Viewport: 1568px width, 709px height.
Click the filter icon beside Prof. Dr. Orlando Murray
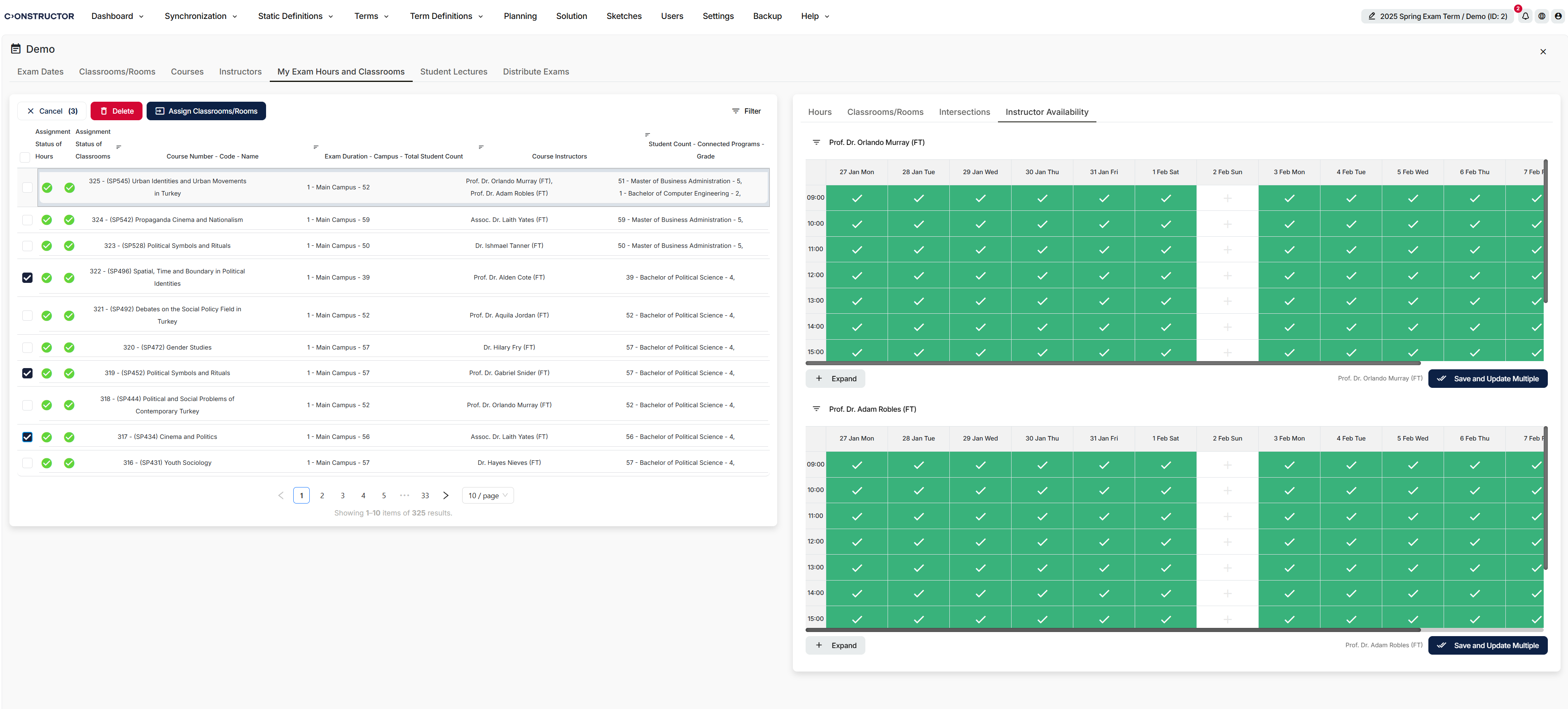[x=816, y=142]
